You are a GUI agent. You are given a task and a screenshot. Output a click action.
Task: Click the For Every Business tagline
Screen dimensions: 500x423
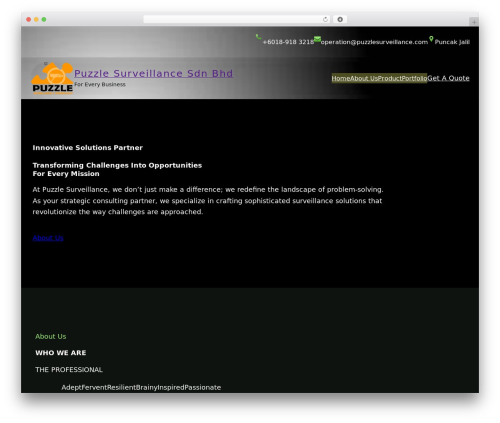pyautogui.click(x=100, y=84)
